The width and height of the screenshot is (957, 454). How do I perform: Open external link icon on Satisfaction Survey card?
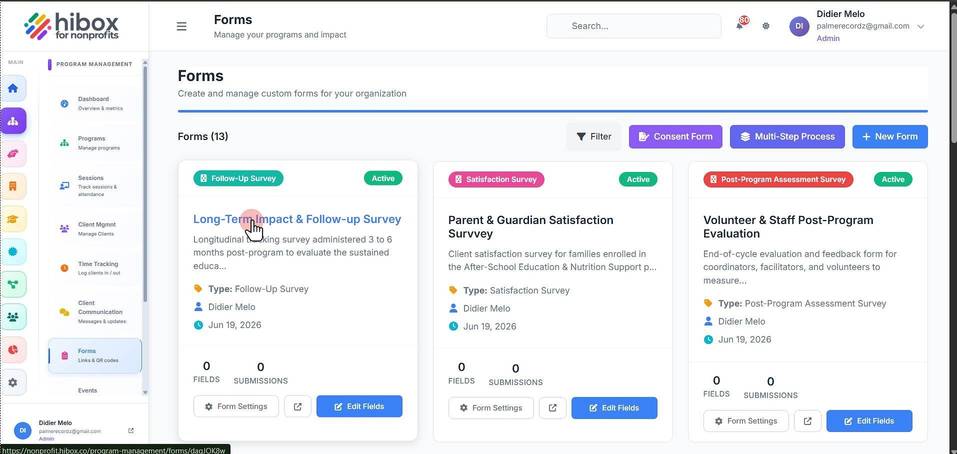click(x=552, y=408)
